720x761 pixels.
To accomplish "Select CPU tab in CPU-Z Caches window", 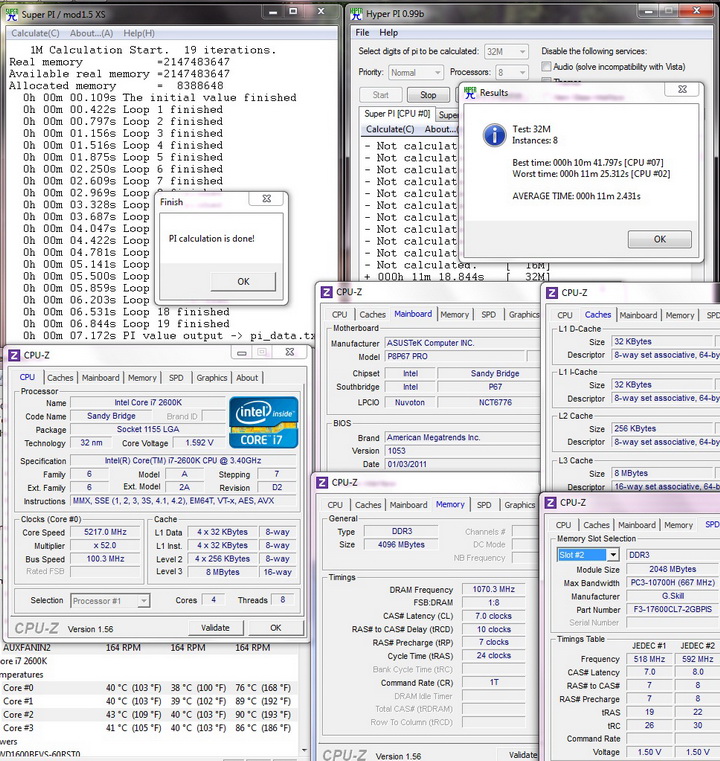I will [564, 315].
